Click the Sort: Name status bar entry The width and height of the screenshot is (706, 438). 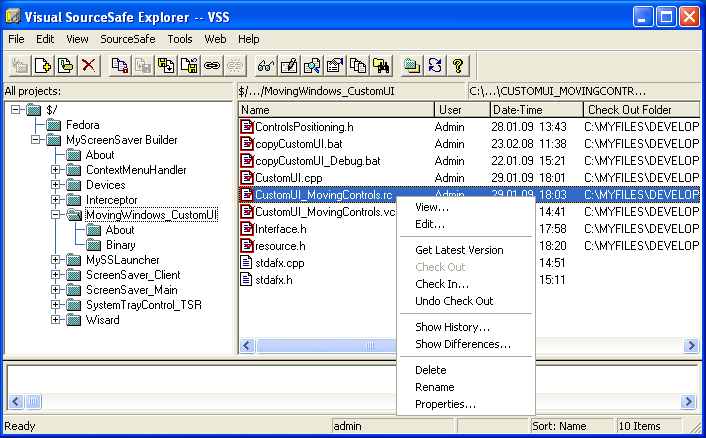point(571,426)
